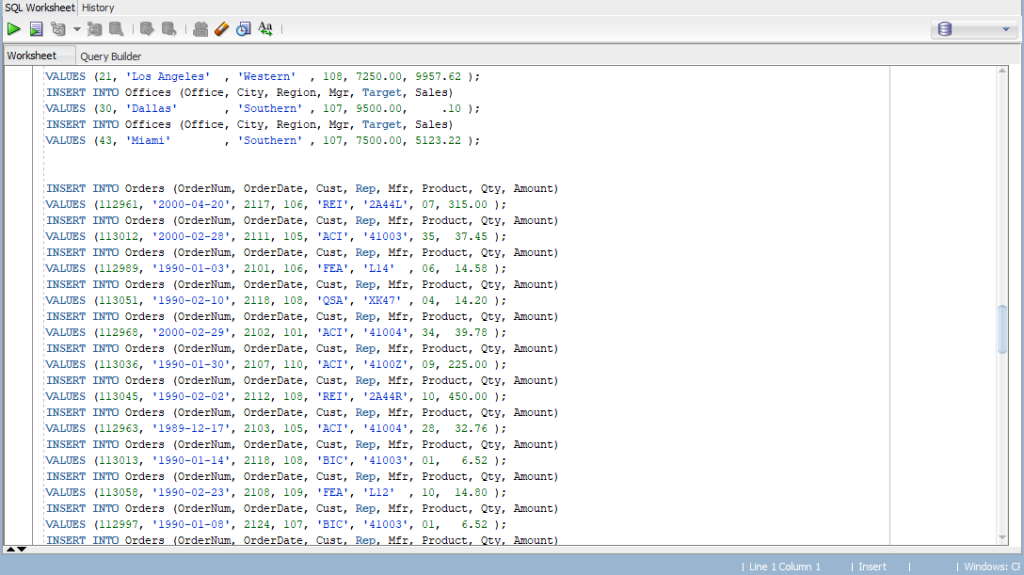Click the amount 450.00 in the editor
1024x575 pixels.
tap(468, 397)
